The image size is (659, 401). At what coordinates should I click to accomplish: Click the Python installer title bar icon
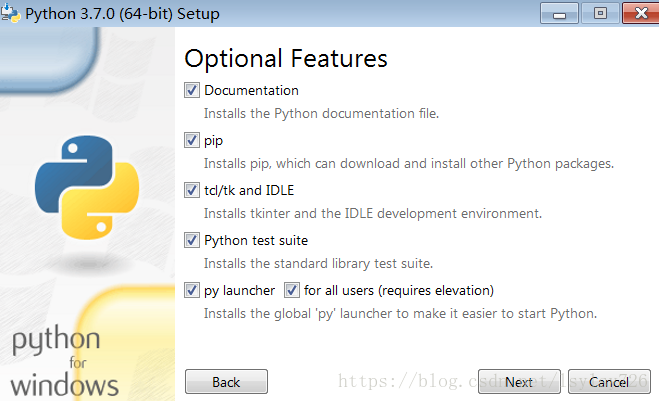click(11, 13)
